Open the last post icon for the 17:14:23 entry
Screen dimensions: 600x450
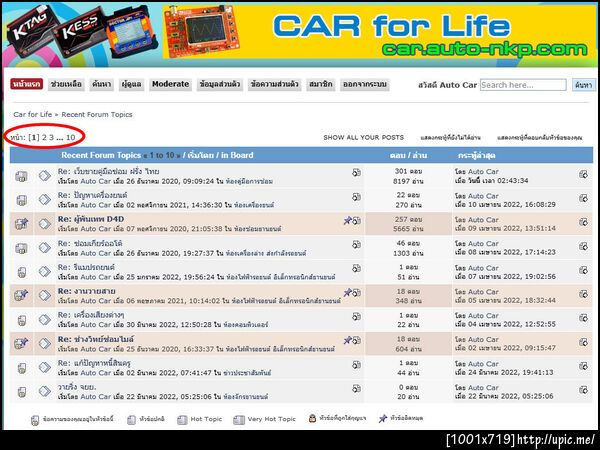click(x=583, y=246)
